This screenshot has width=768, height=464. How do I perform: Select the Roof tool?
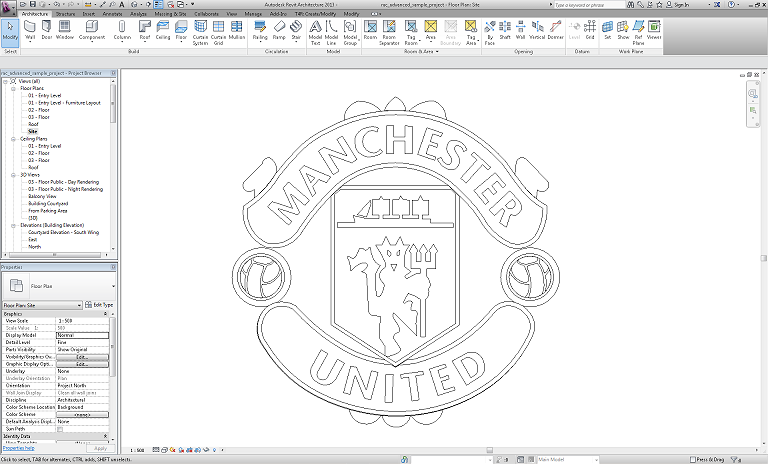pos(145,31)
